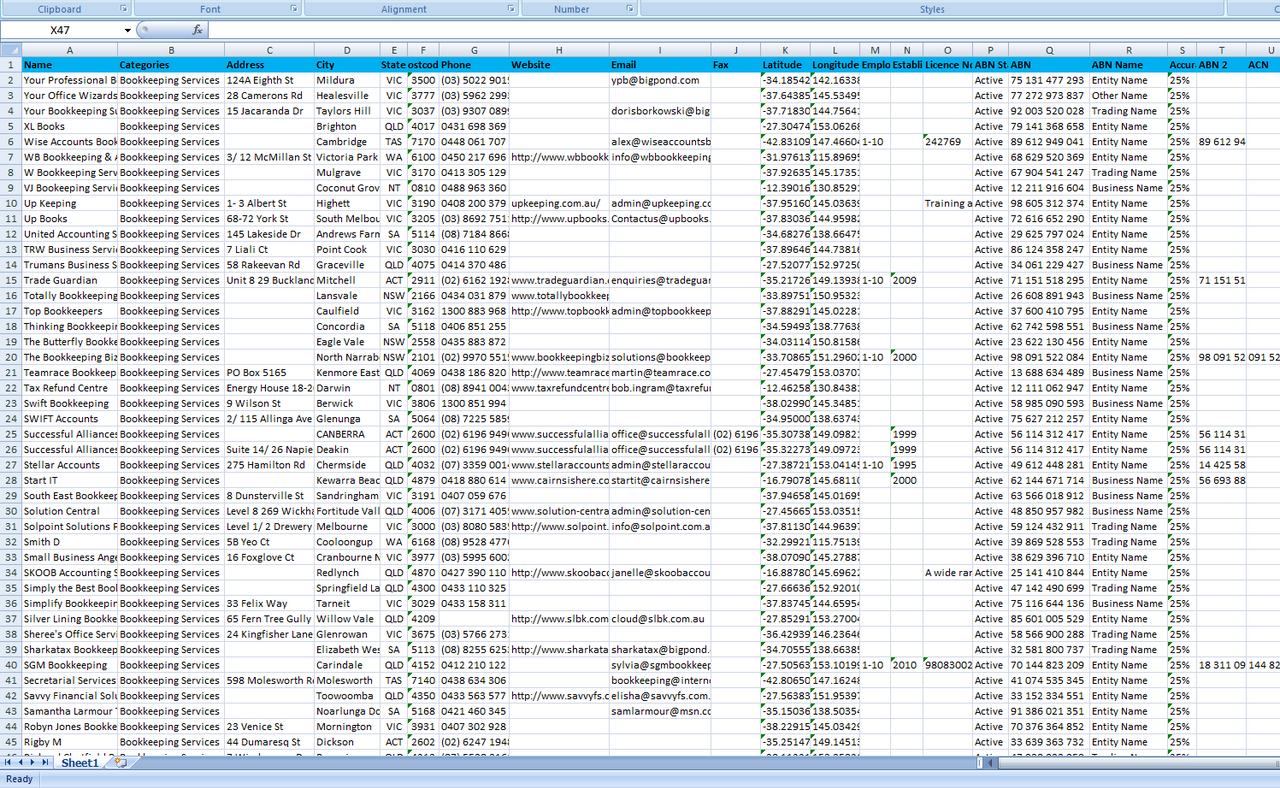Open the Alignment dialog launcher
Viewport: 1280px width, 788px height.
(x=511, y=9)
